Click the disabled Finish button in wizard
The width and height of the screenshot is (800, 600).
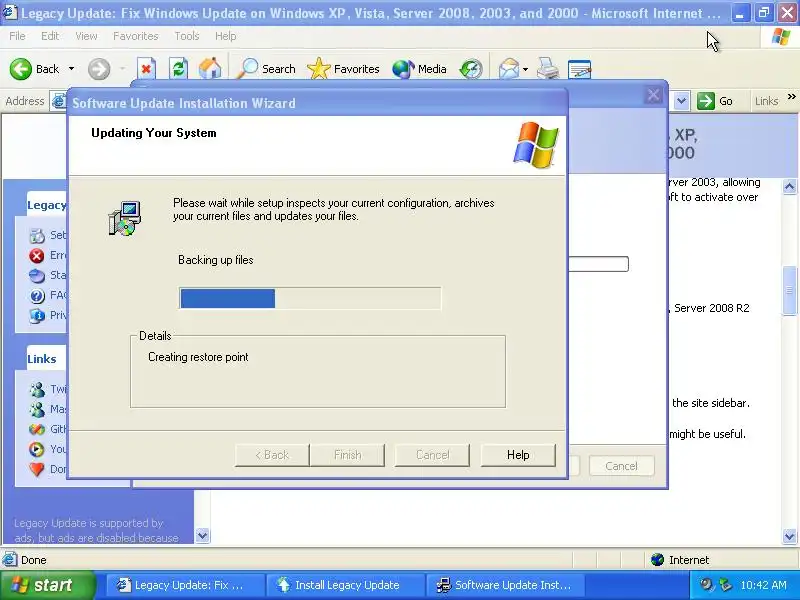[x=347, y=455]
